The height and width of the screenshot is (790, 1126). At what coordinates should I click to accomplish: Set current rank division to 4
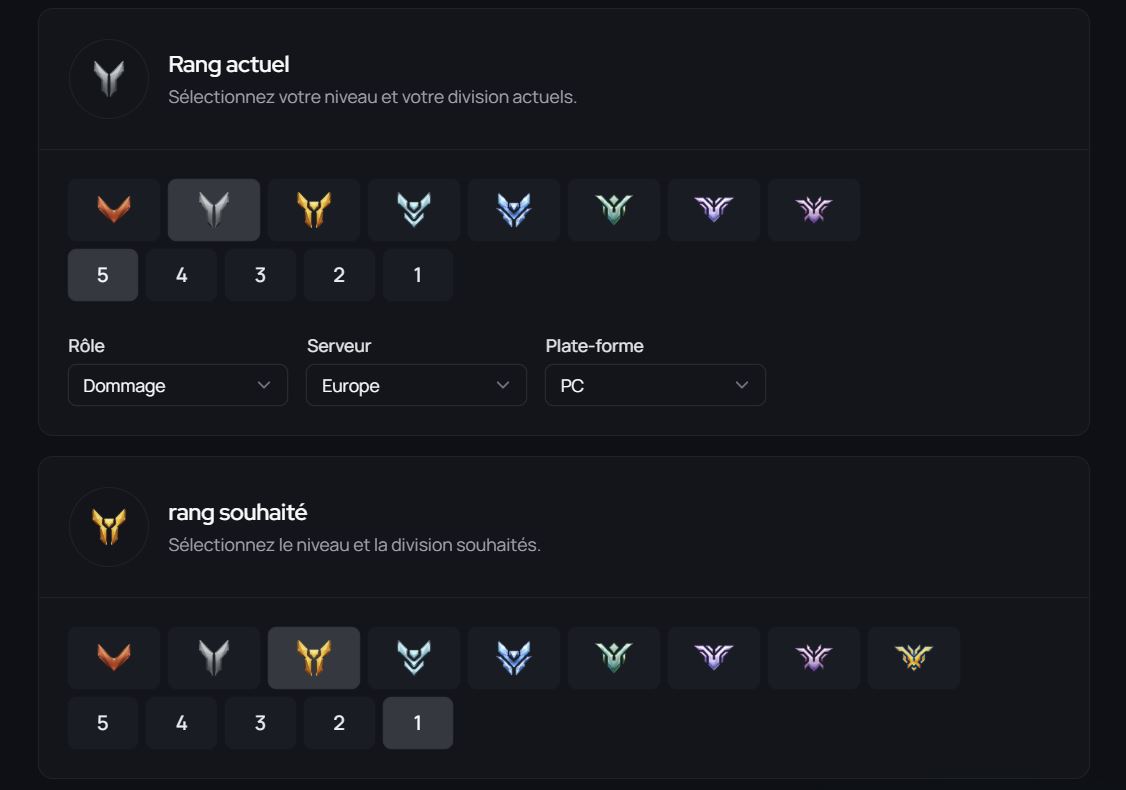tap(181, 275)
